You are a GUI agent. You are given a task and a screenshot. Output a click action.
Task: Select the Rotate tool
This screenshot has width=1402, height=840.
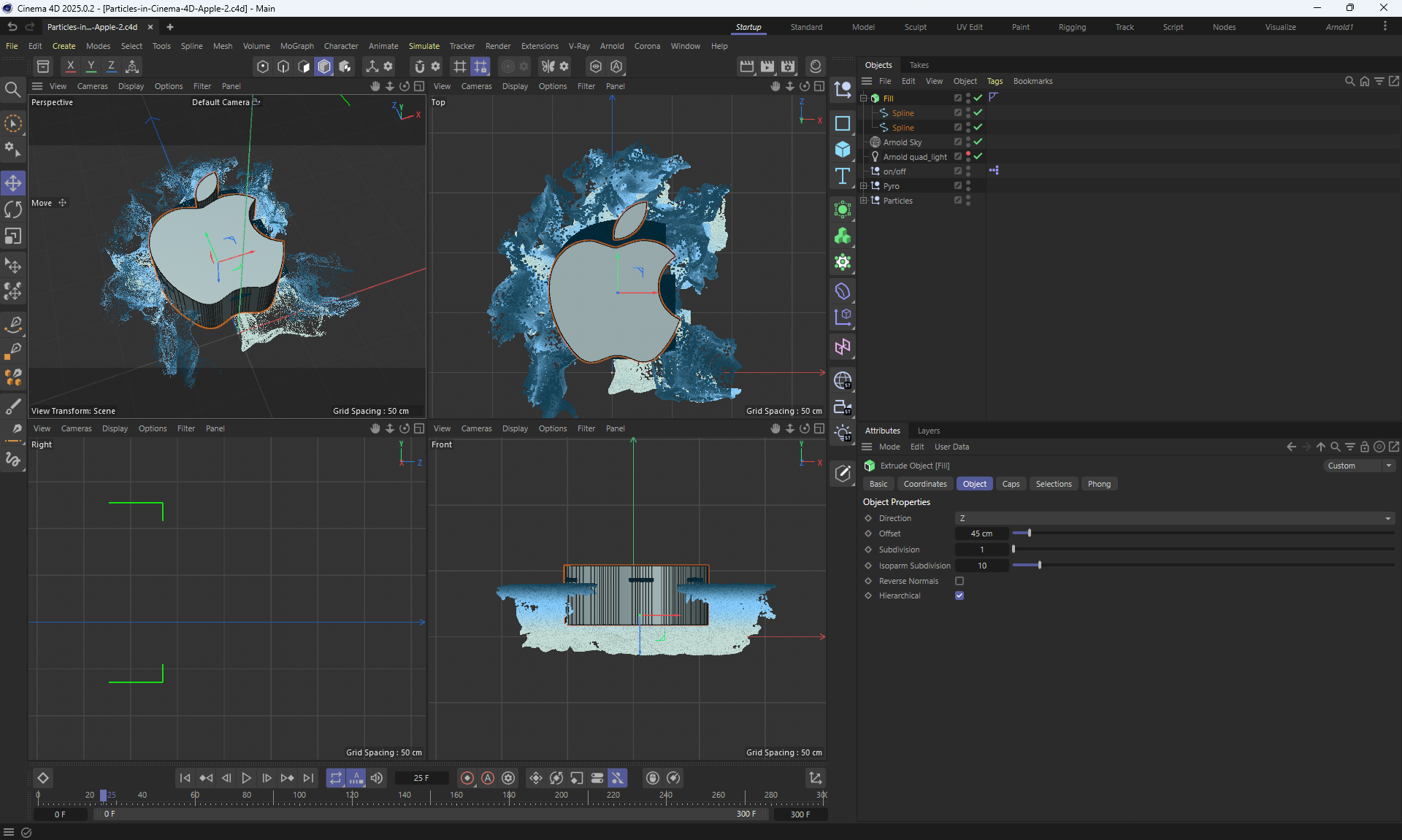click(x=13, y=209)
